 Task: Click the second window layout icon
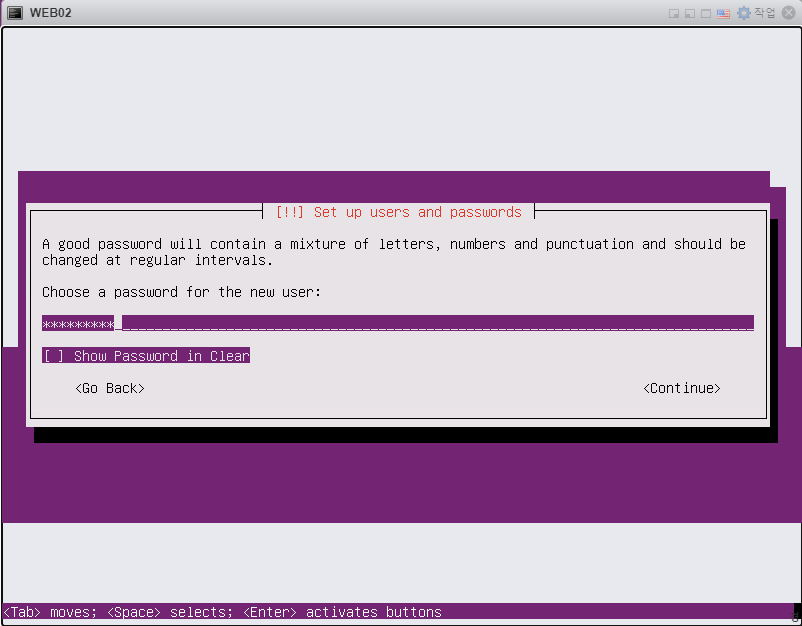tap(690, 13)
